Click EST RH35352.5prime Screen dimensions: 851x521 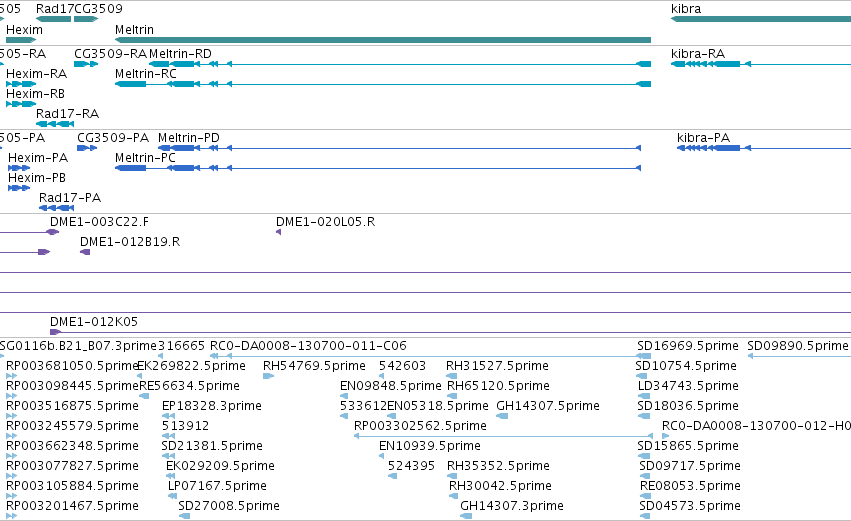click(498, 466)
